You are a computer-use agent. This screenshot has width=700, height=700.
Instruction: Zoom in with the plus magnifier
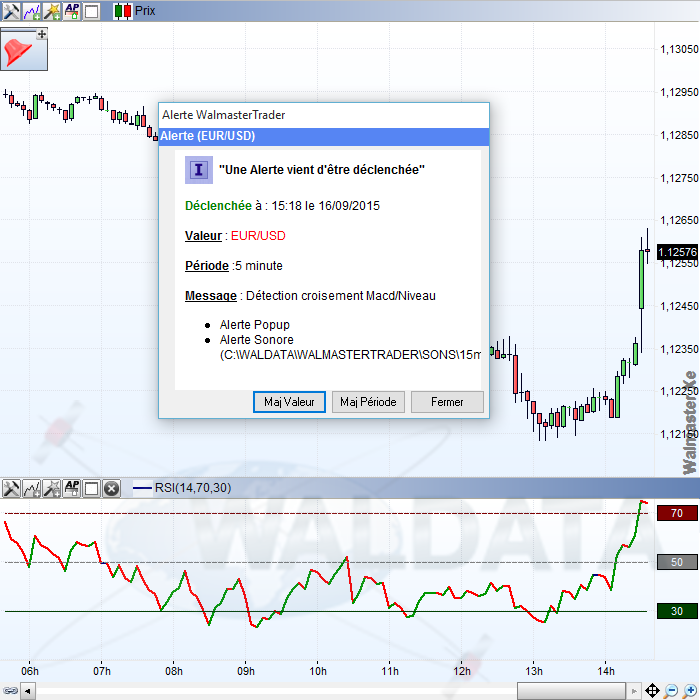pos(690,691)
